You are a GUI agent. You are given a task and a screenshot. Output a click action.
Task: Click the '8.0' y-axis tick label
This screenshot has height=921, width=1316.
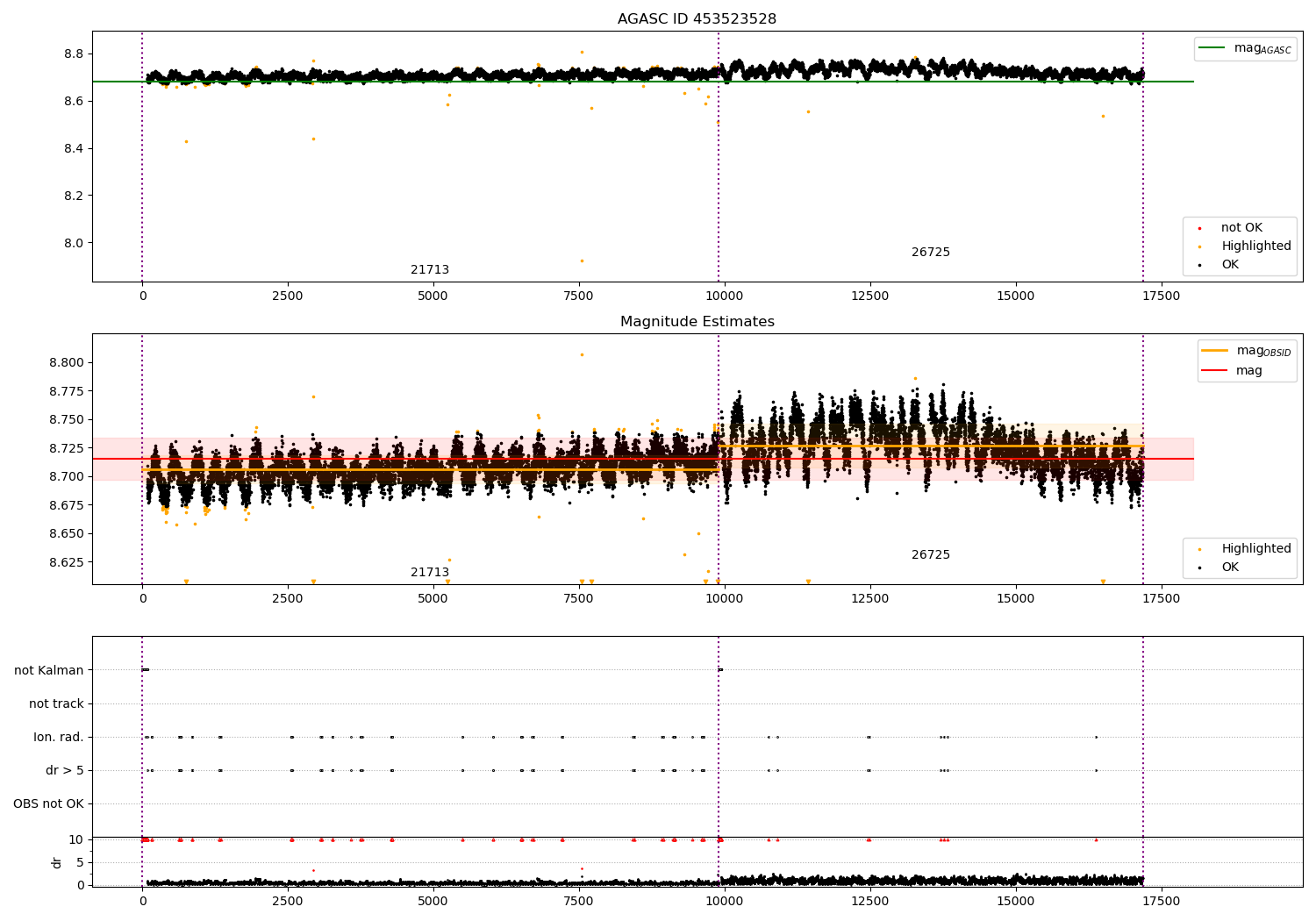point(74,244)
